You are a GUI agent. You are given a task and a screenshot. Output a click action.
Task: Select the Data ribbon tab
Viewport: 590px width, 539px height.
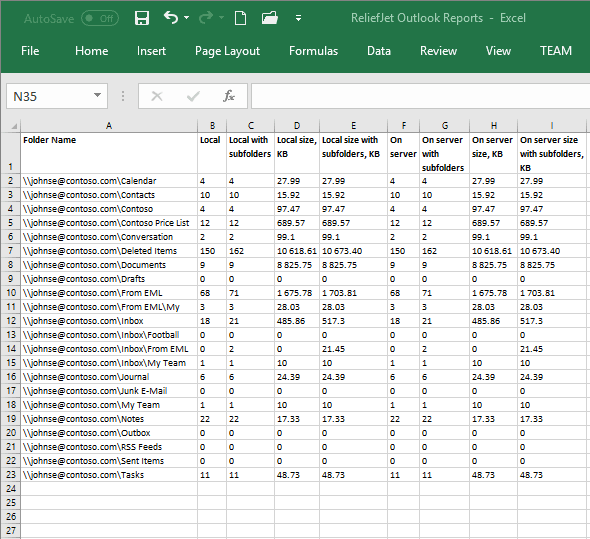(379, 51)
